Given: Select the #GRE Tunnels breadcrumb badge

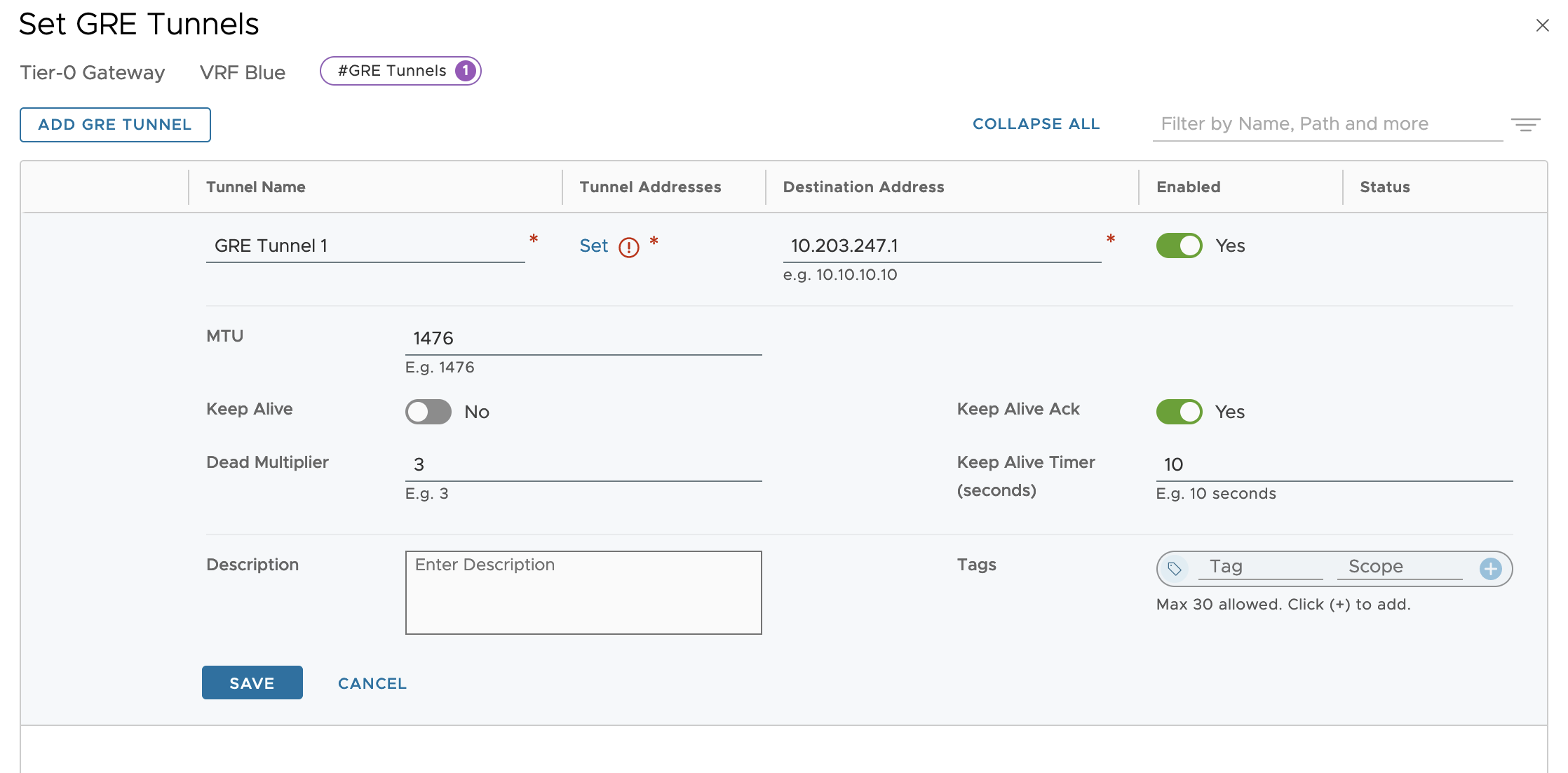Looking at the screenshot, I should pyautogui.click(x=400, y=70).
